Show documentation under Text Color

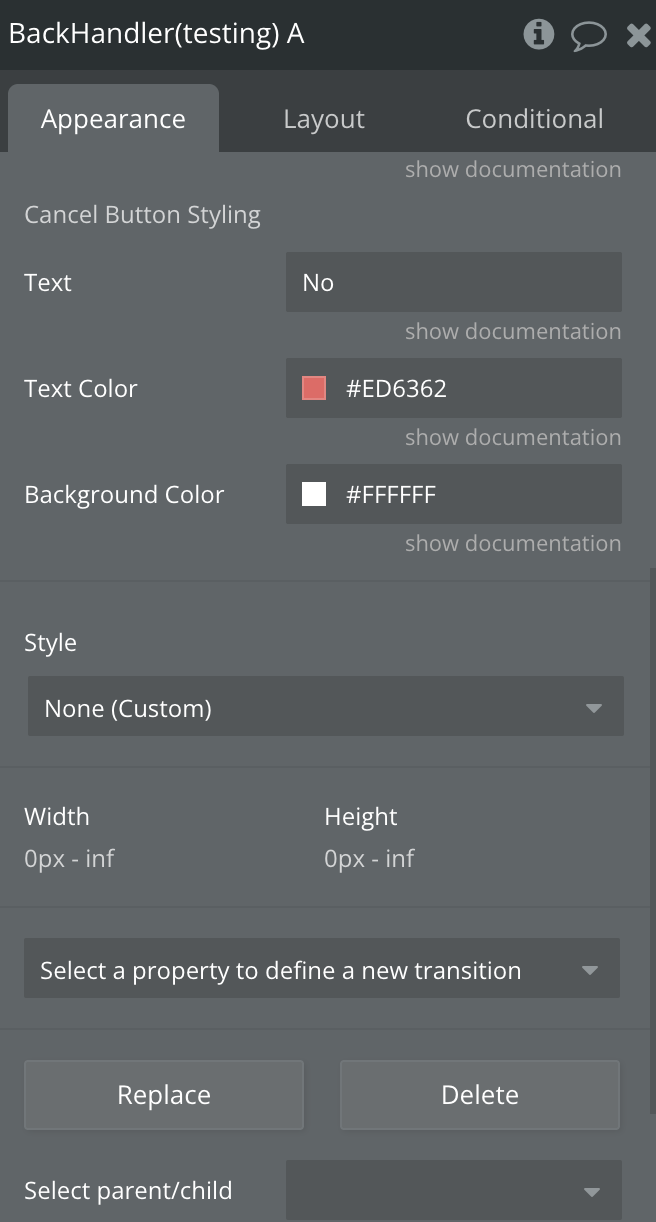tap(513, 437)
